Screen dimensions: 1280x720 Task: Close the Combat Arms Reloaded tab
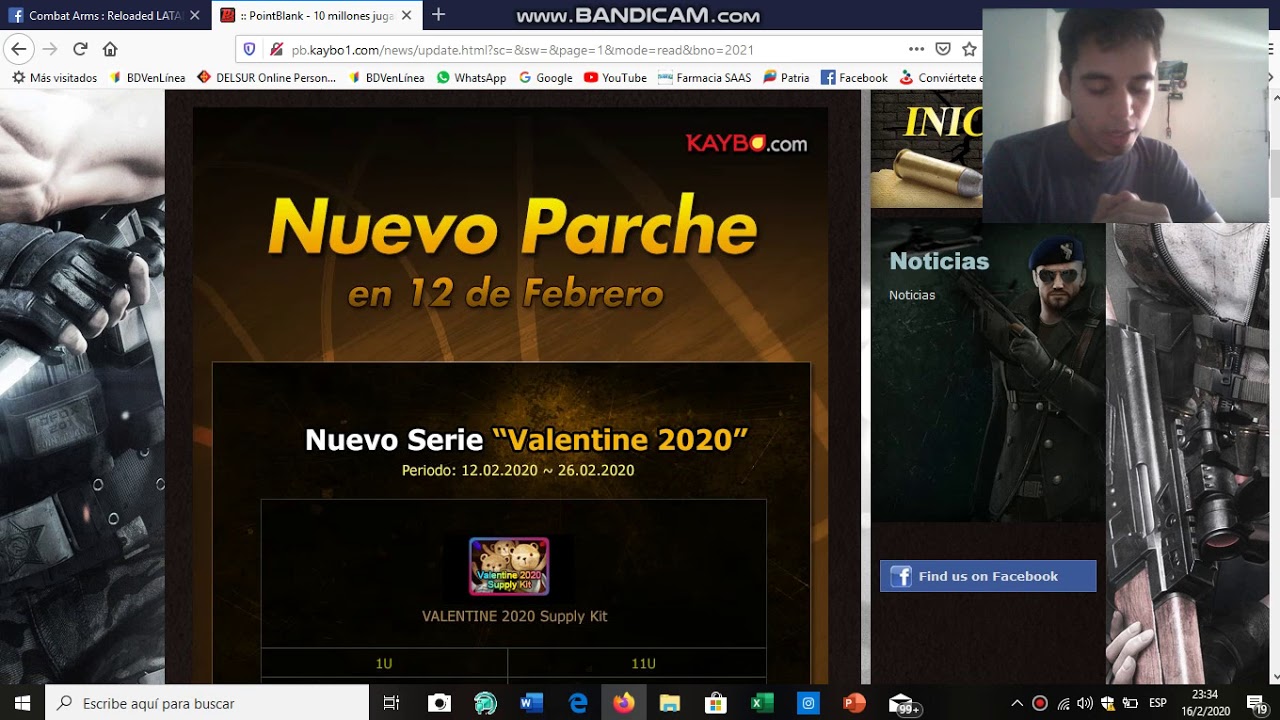point(195,16)
